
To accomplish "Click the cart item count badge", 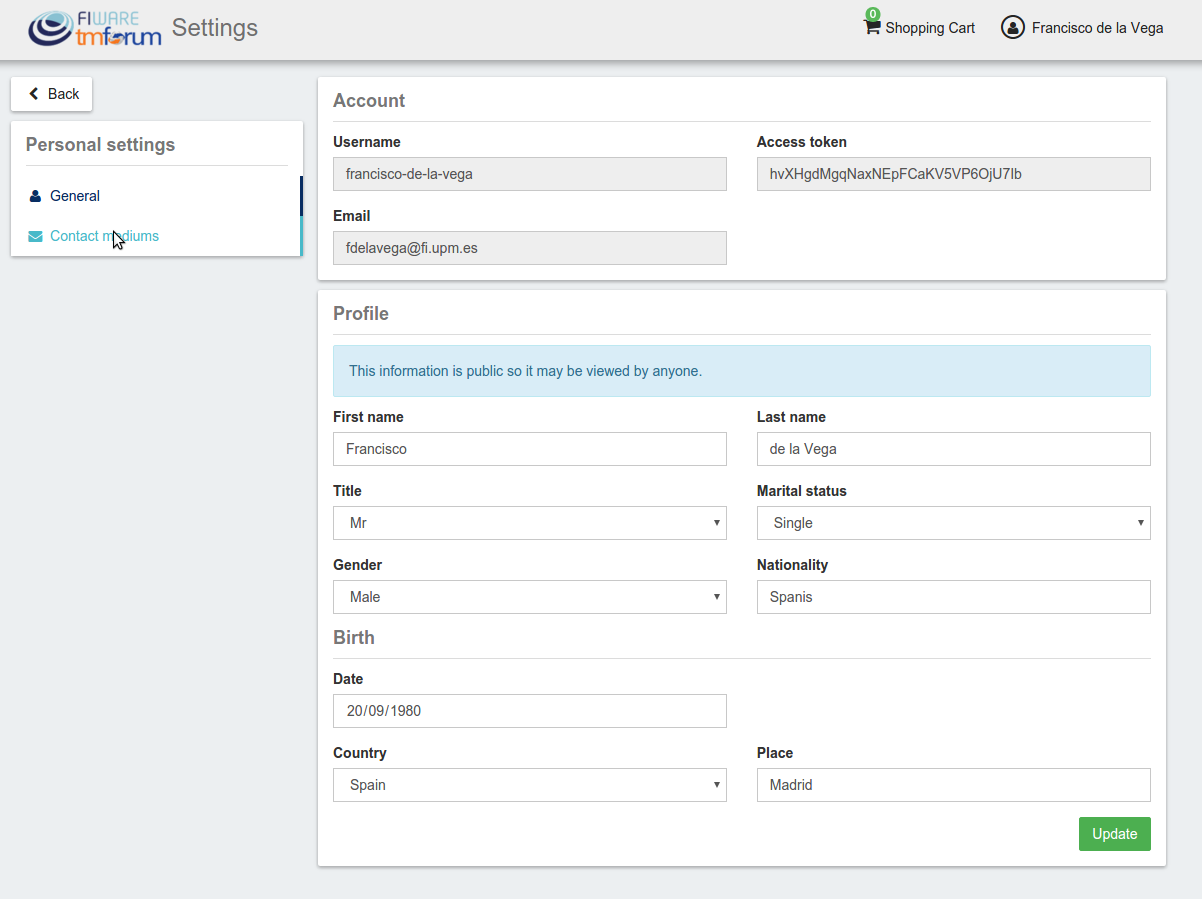I will click(873, 14).
